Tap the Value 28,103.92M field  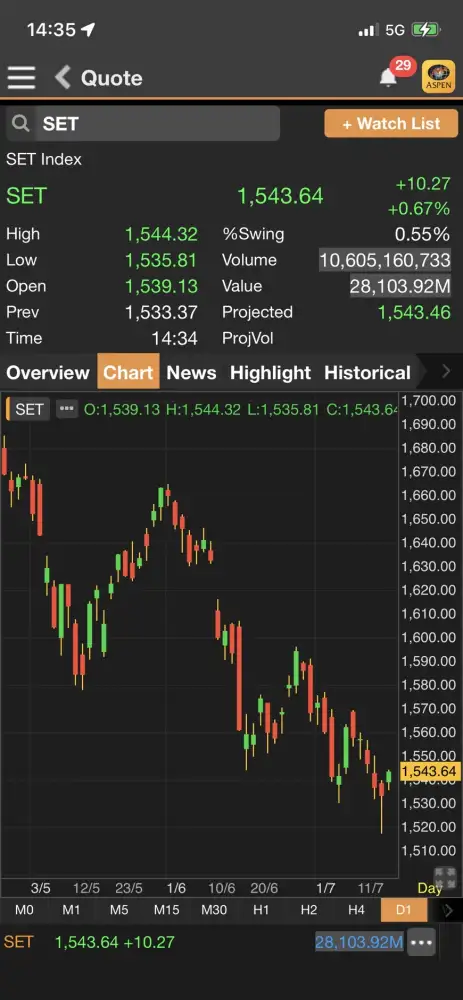point(400,286)
